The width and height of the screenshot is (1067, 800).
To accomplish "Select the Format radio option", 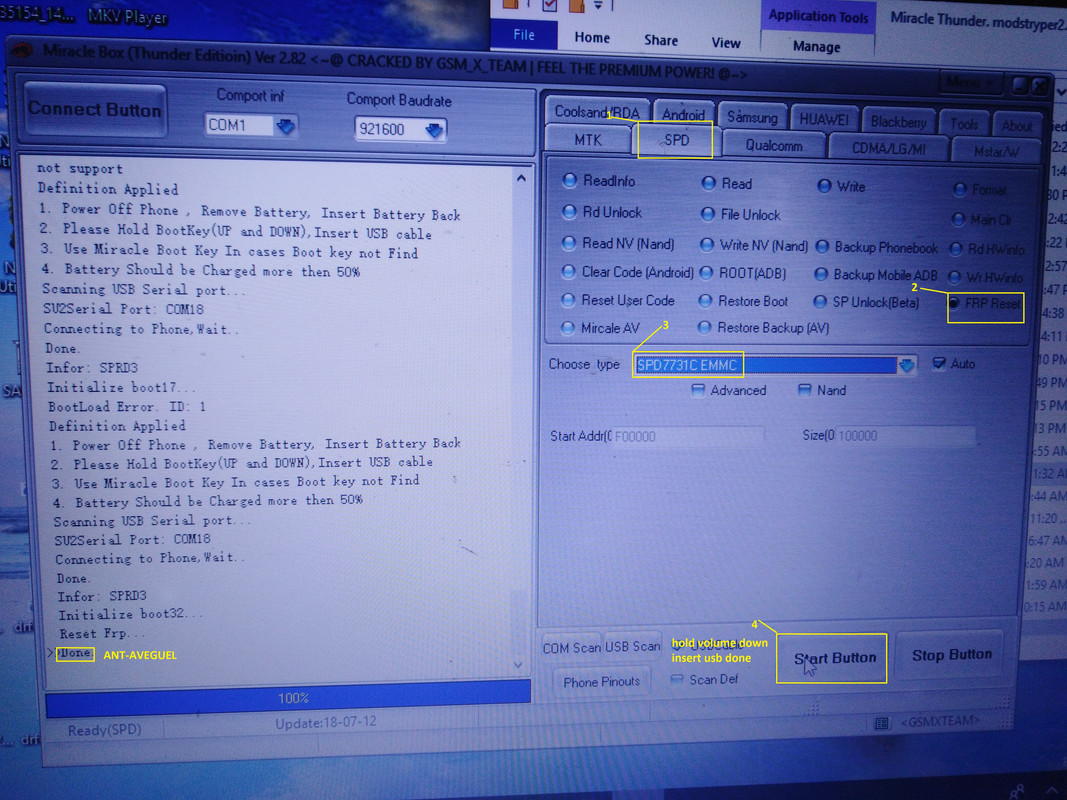I will coord(981,190).
